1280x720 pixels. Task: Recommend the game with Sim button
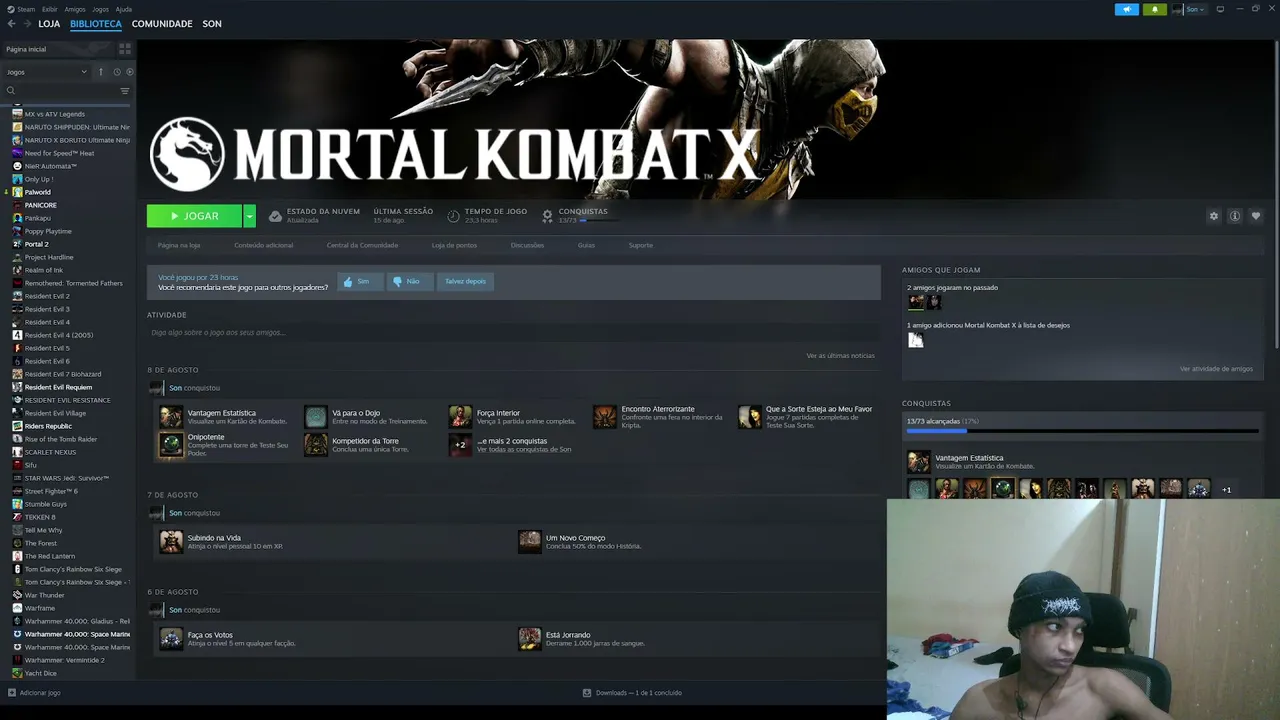[358, 281]
